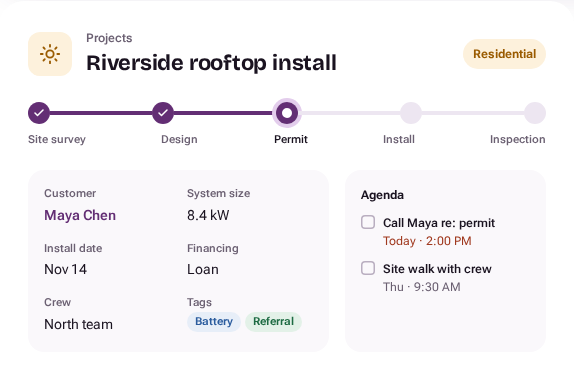
Task: Click the Thu · 9:30 AM time
Action: point(422,287)
